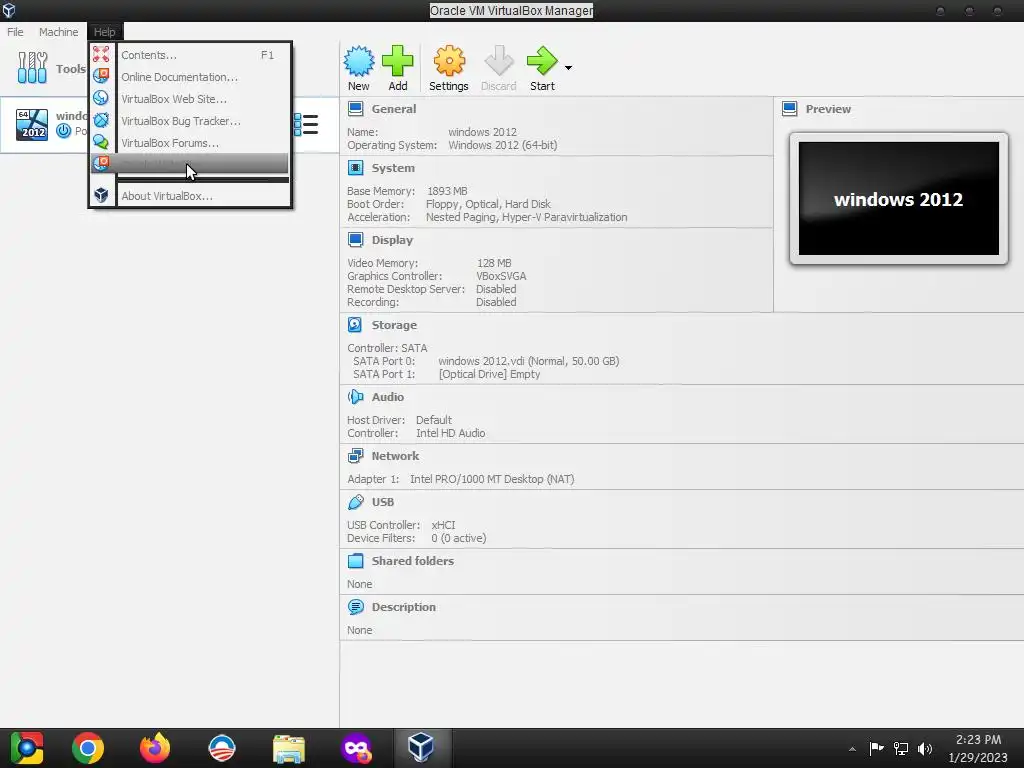1024x768 pixels.
Task: Open the Display section heading
Action: pyautogui.click(x=392, y=240)
